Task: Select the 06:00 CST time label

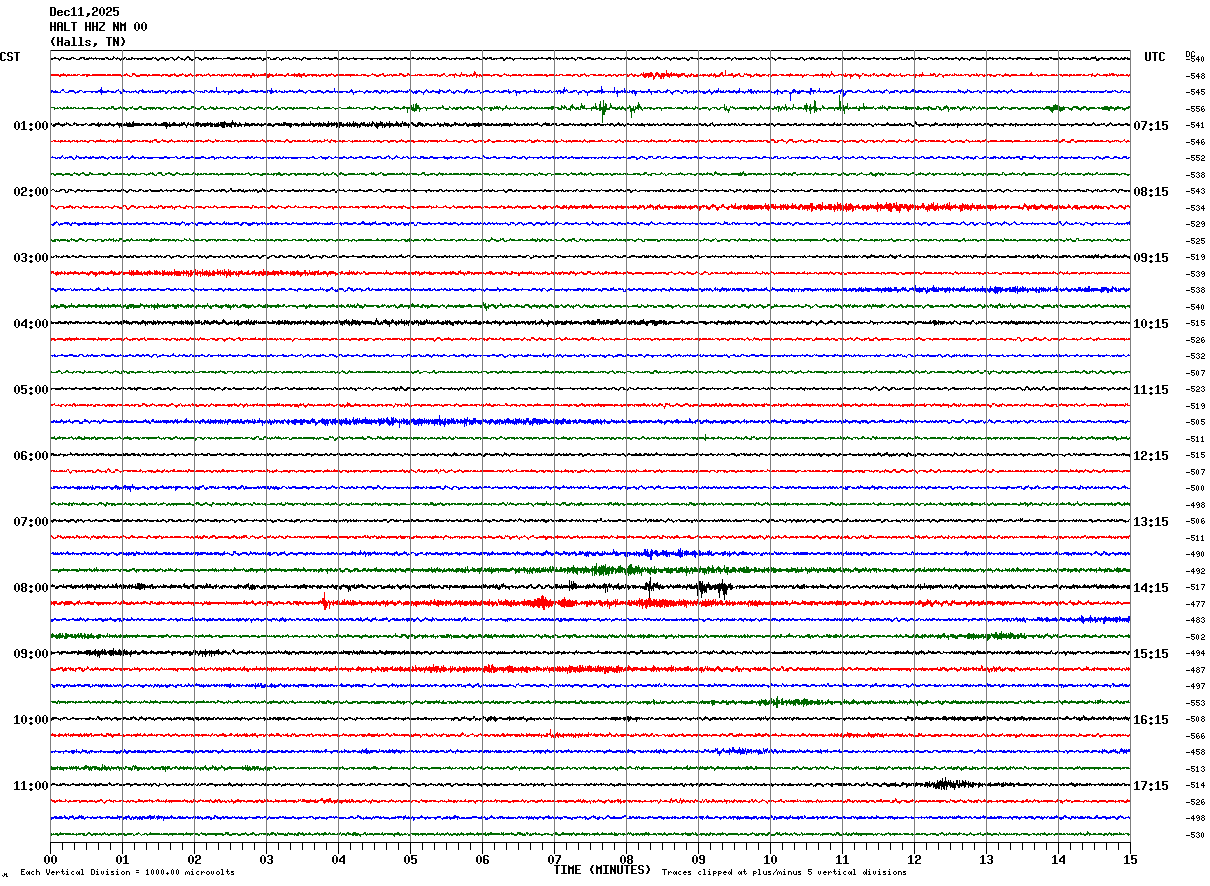Action: pos(31,456)
